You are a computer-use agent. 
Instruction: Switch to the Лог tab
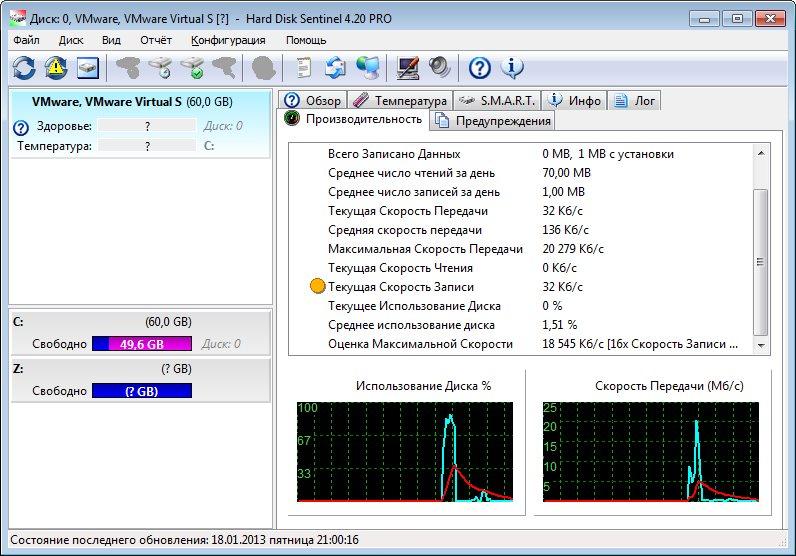point(634,101)
